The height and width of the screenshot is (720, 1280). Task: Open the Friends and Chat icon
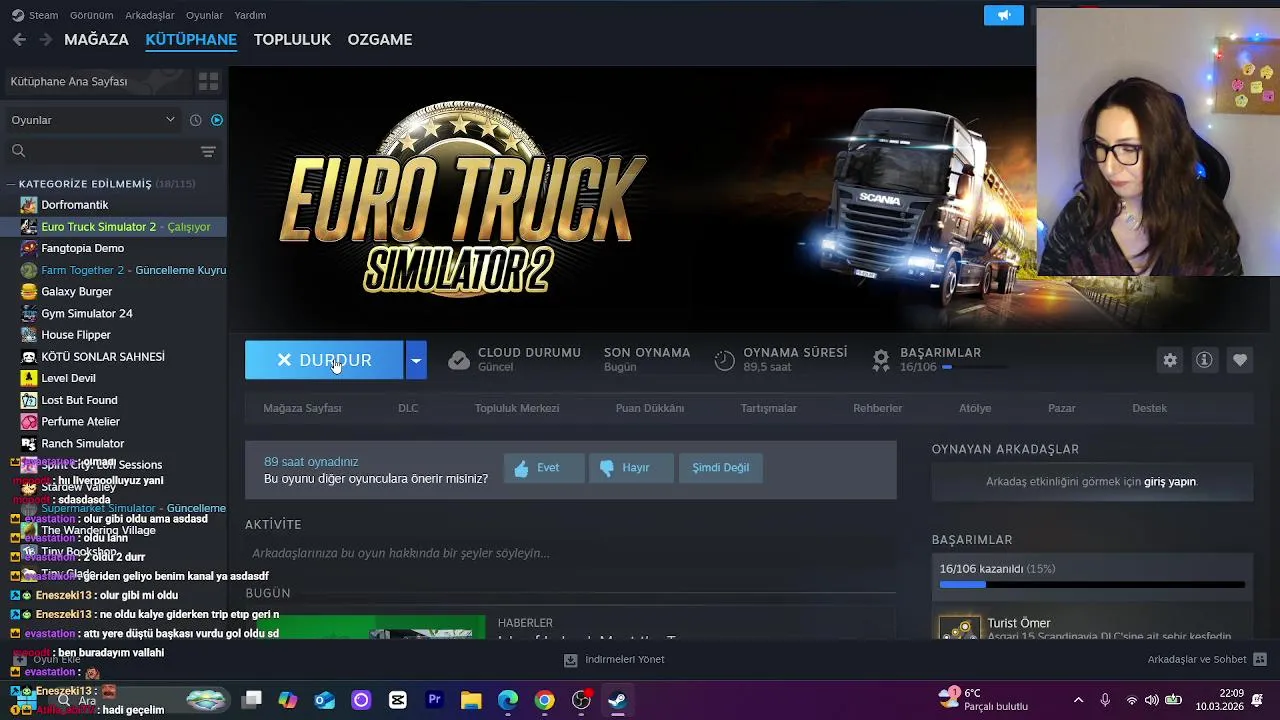(x=1260, y=660)
